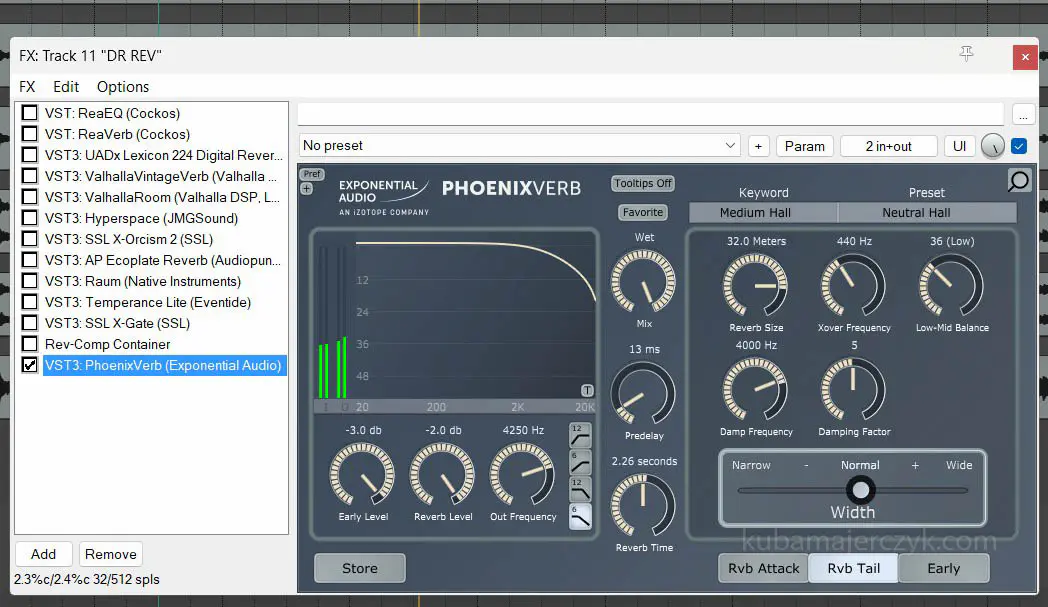Open the Medium Hall keyword selector
1048x607 pixels.
[755, 212]
